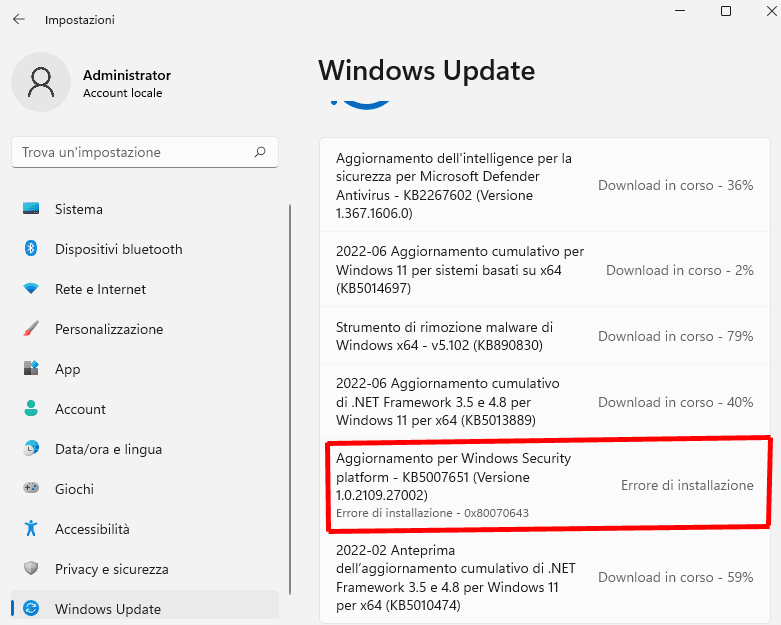This screenshot has height=625, width=781.
Task: Click the Data/ora e lingua clock icon
Action: point(31,449)
